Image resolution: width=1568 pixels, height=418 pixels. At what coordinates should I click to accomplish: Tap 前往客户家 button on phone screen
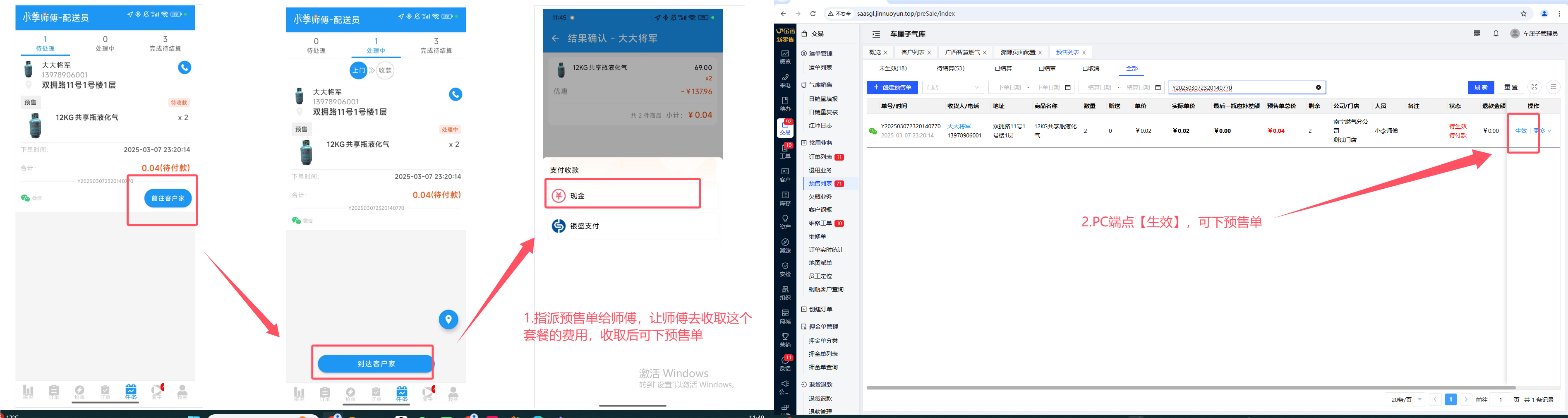click(x=168, y=199)
